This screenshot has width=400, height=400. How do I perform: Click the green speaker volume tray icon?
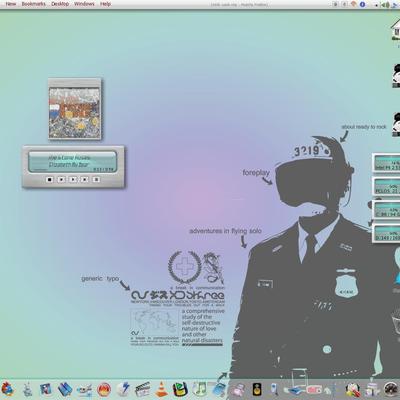pyautogui.click(x=385, y=5)
